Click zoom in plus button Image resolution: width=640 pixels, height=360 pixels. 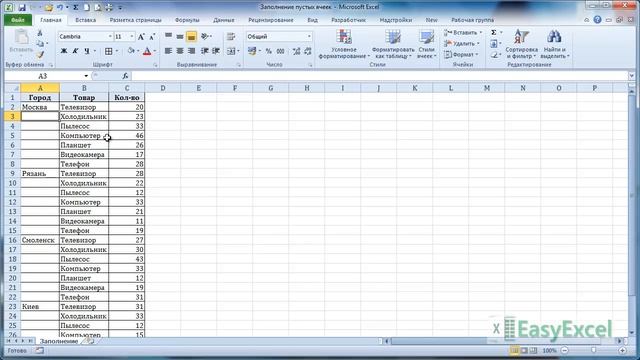coord(622,350)
